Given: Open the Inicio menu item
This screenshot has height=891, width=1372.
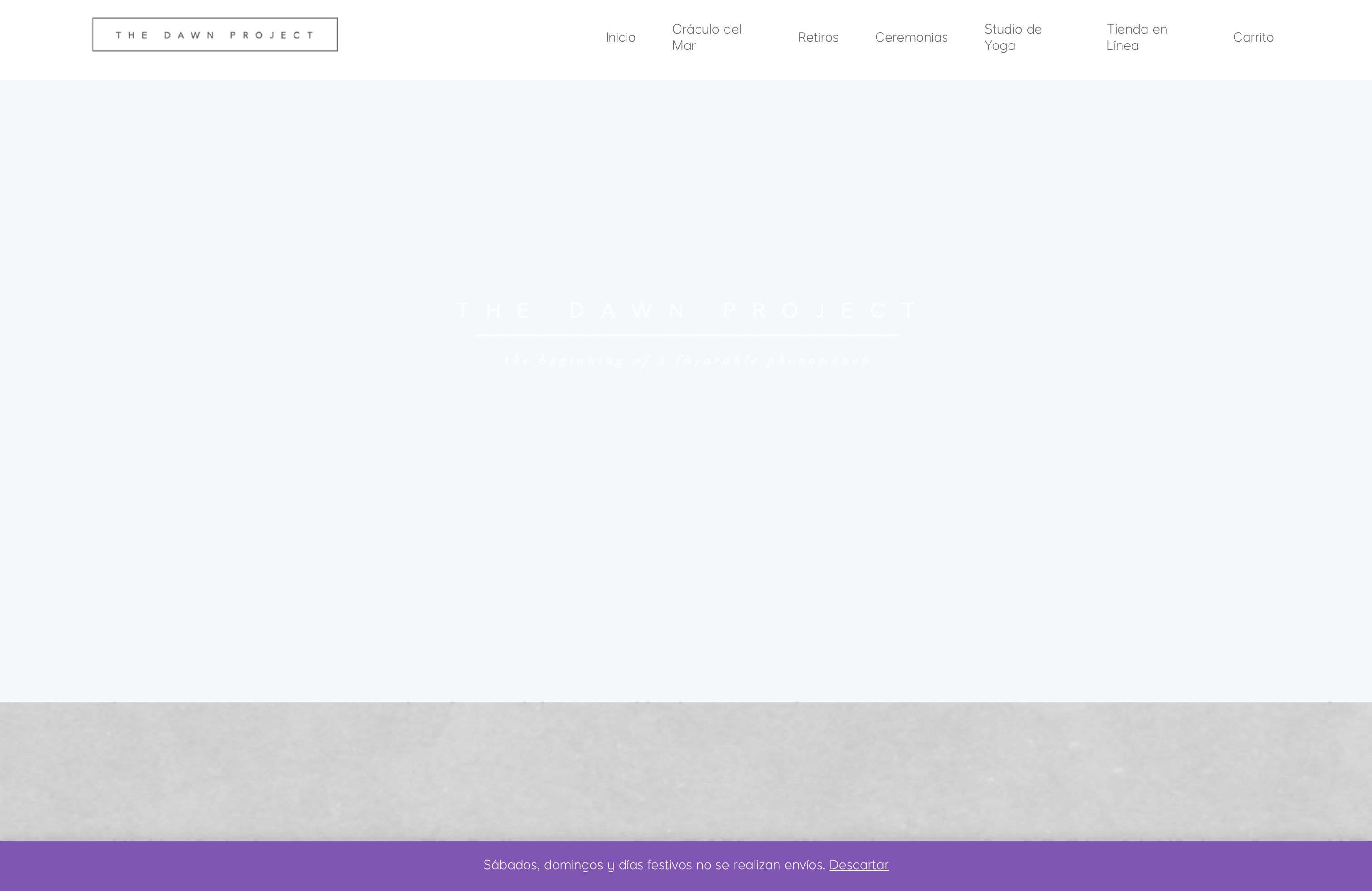Looking at the screenshot, I should [620, 38].
